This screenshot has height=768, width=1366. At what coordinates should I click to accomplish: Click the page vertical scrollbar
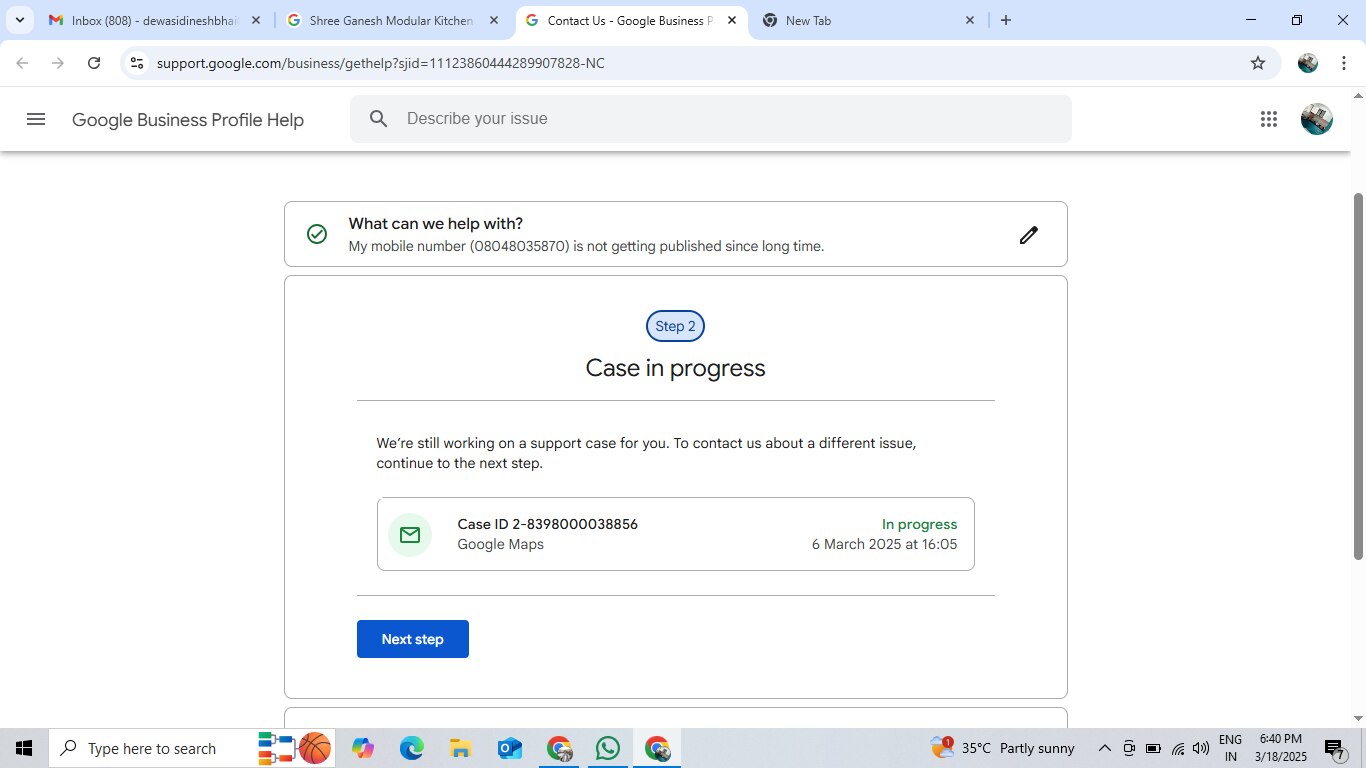(x=1358, y=376)
